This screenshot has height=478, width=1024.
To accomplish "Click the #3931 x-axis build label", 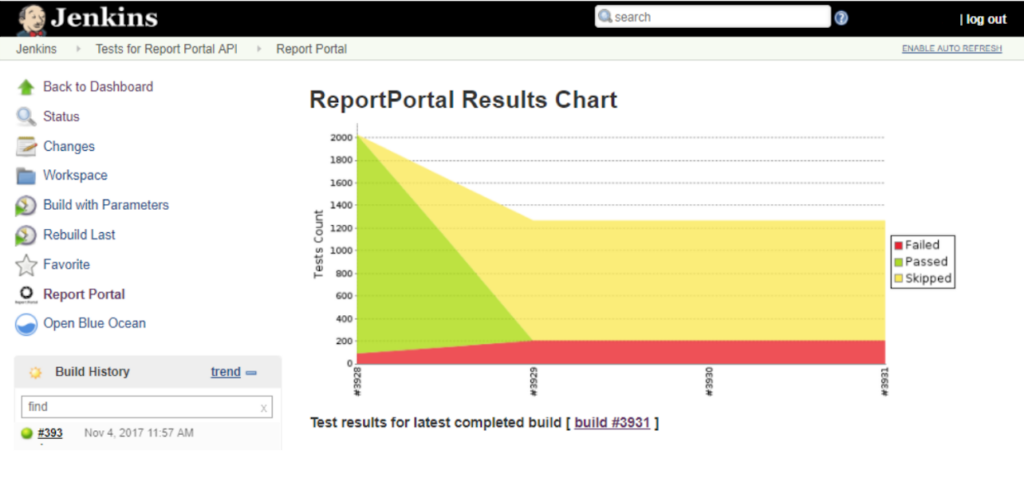I will 885,383.
